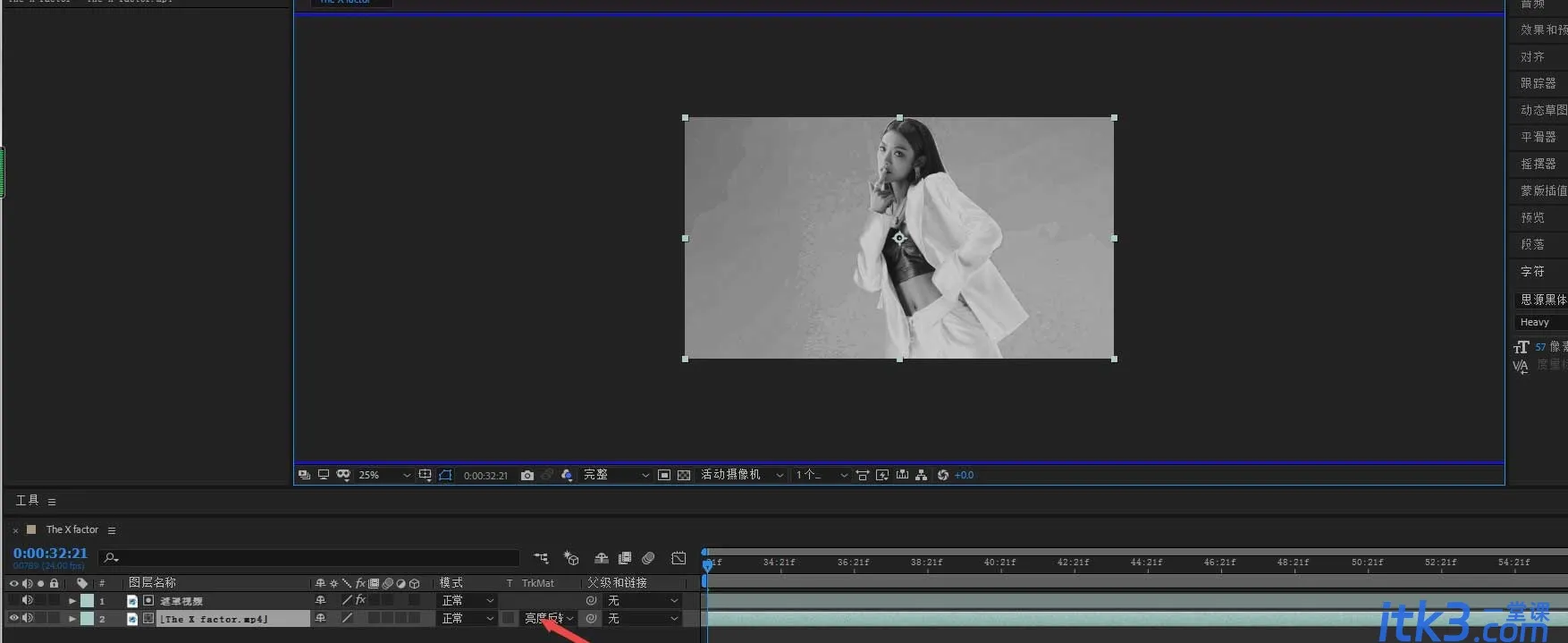The width and height of the screenshot is (1568, 643).
Task: Click the audio speaker column header
Action: 27,583
